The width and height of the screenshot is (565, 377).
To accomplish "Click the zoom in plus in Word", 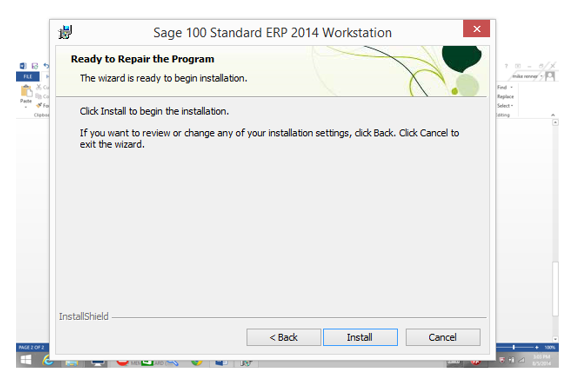I will point(537,347).
